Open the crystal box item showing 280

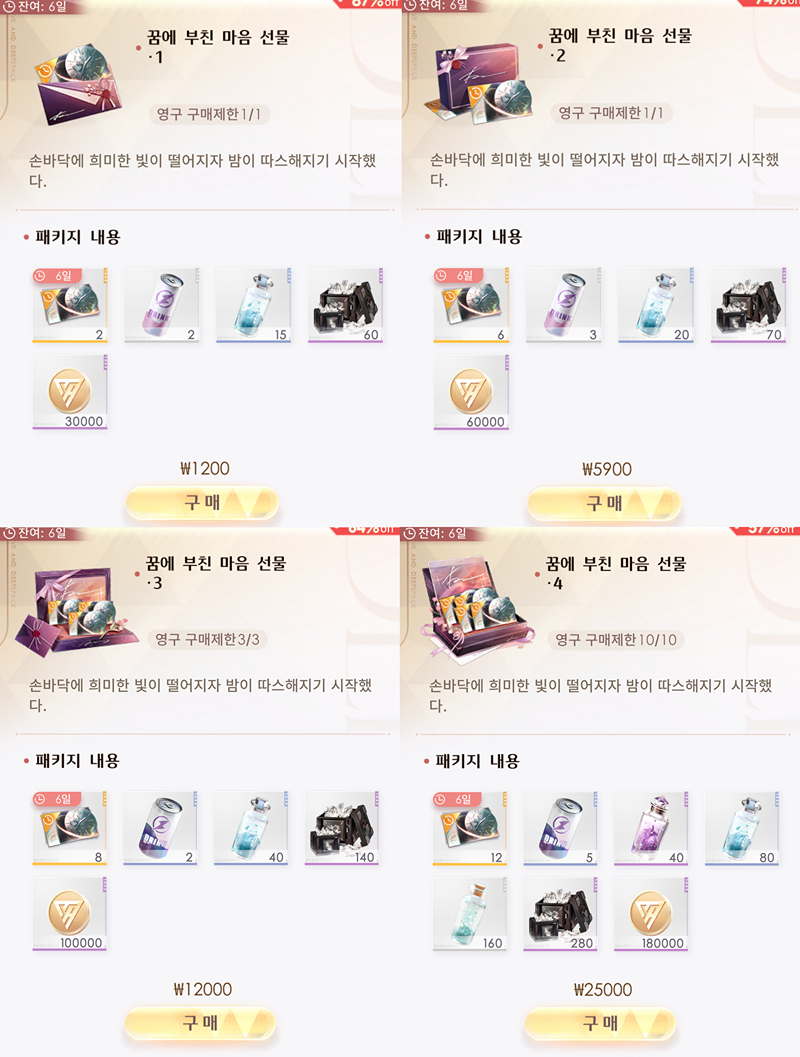tap(561, 913)
